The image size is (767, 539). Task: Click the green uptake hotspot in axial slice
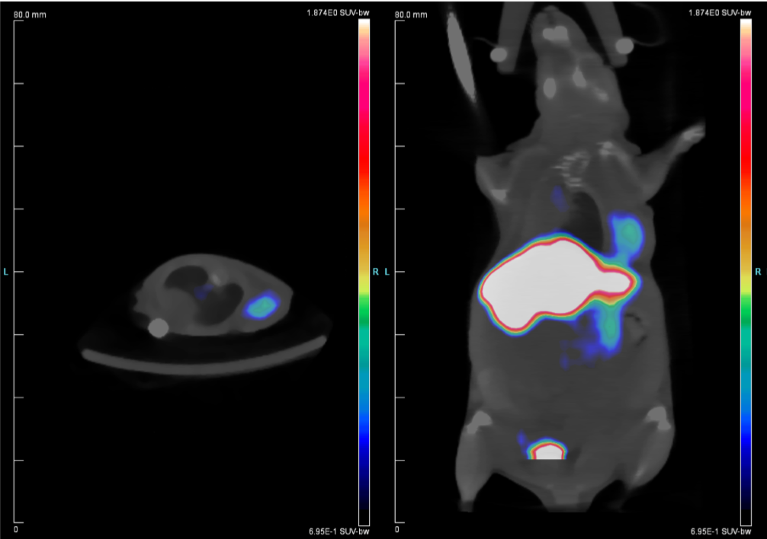(262, 304)
